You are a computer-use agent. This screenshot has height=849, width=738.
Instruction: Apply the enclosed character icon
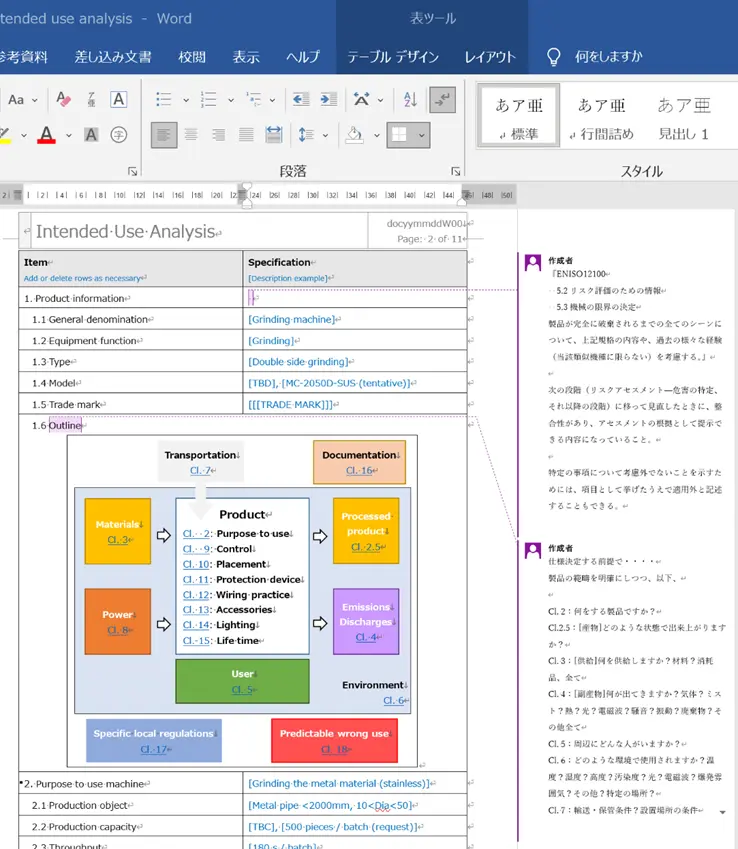tap(119, 135)
